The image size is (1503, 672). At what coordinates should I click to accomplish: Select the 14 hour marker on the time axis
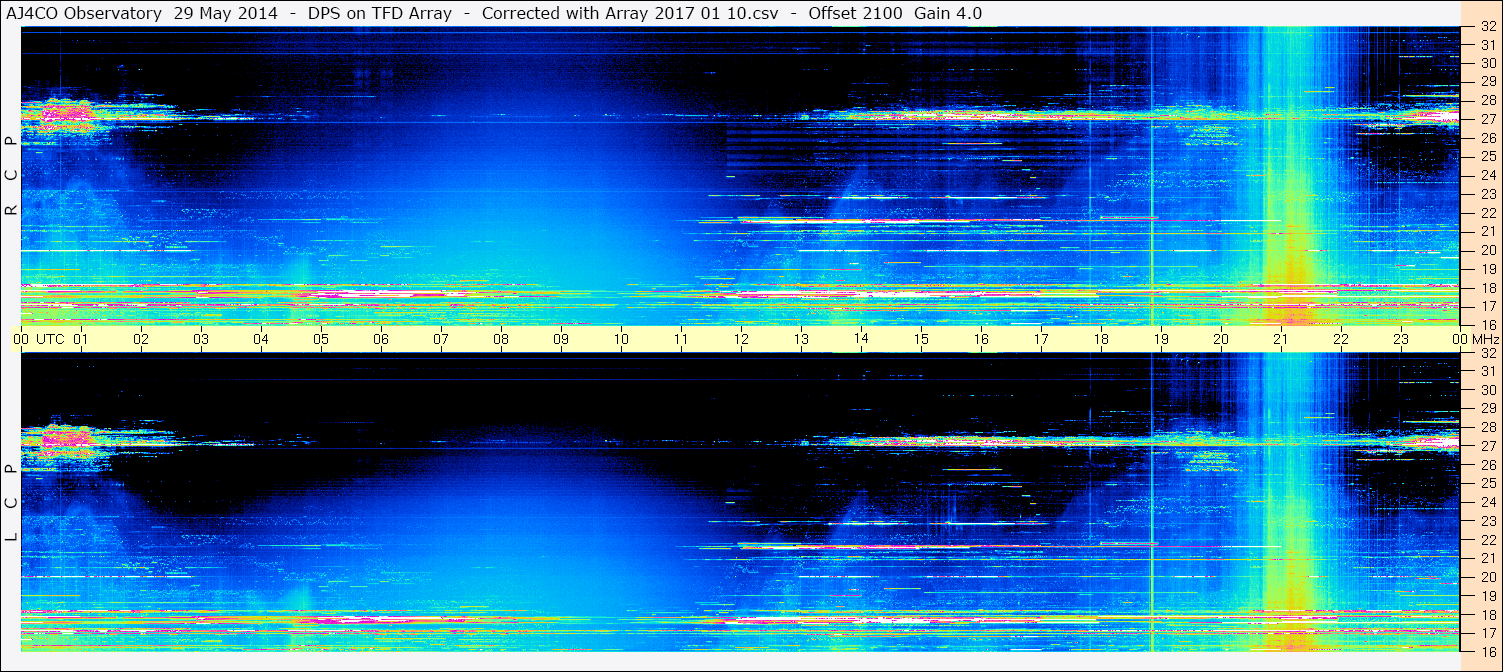pyautogui.click(x=861, y=339)
